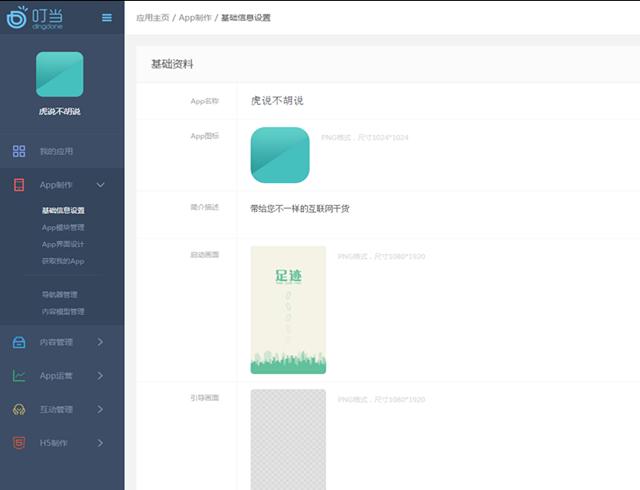Click the sidebar app avatar thumbnail

click(x=60, y=74)
